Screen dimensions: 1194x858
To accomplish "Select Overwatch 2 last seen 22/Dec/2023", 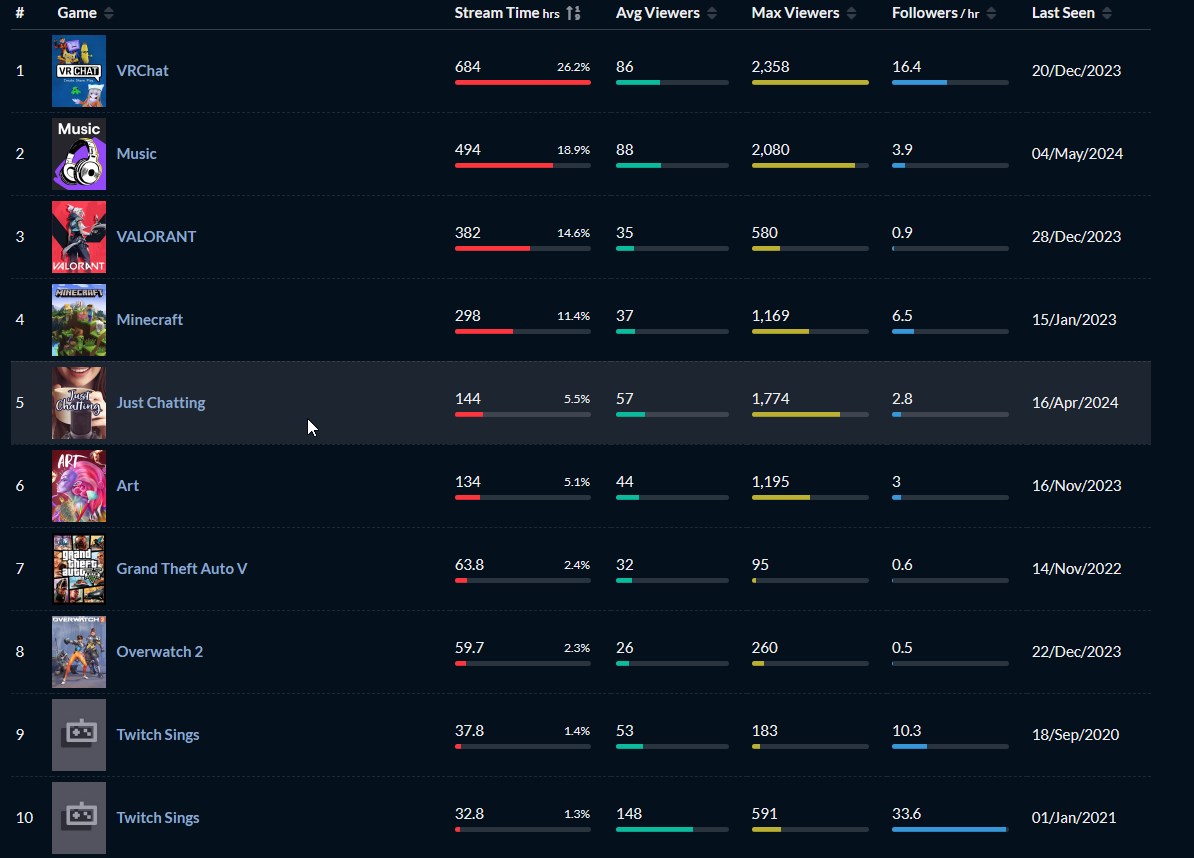I will click(x=1076, y=652).
